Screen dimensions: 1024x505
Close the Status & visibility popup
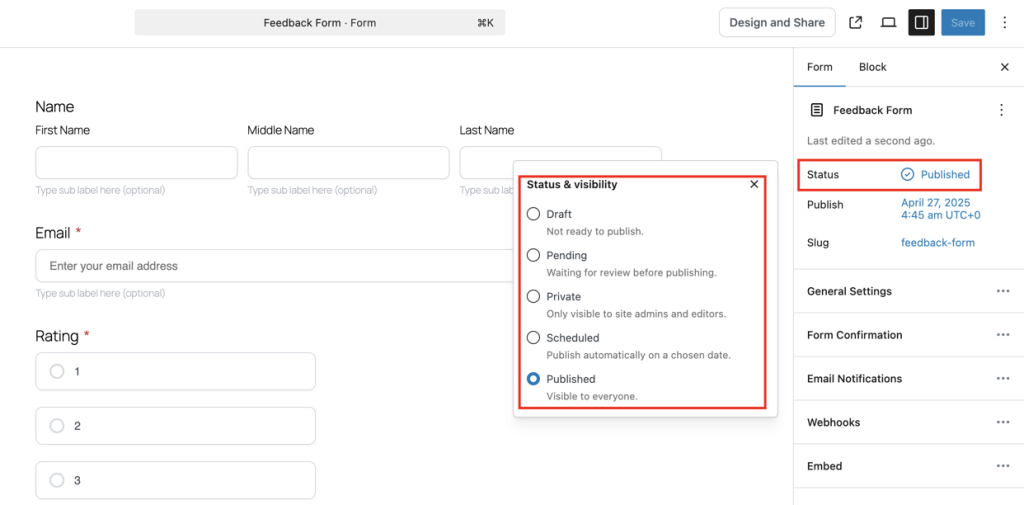pyautogui.click(x=754, y=184)
